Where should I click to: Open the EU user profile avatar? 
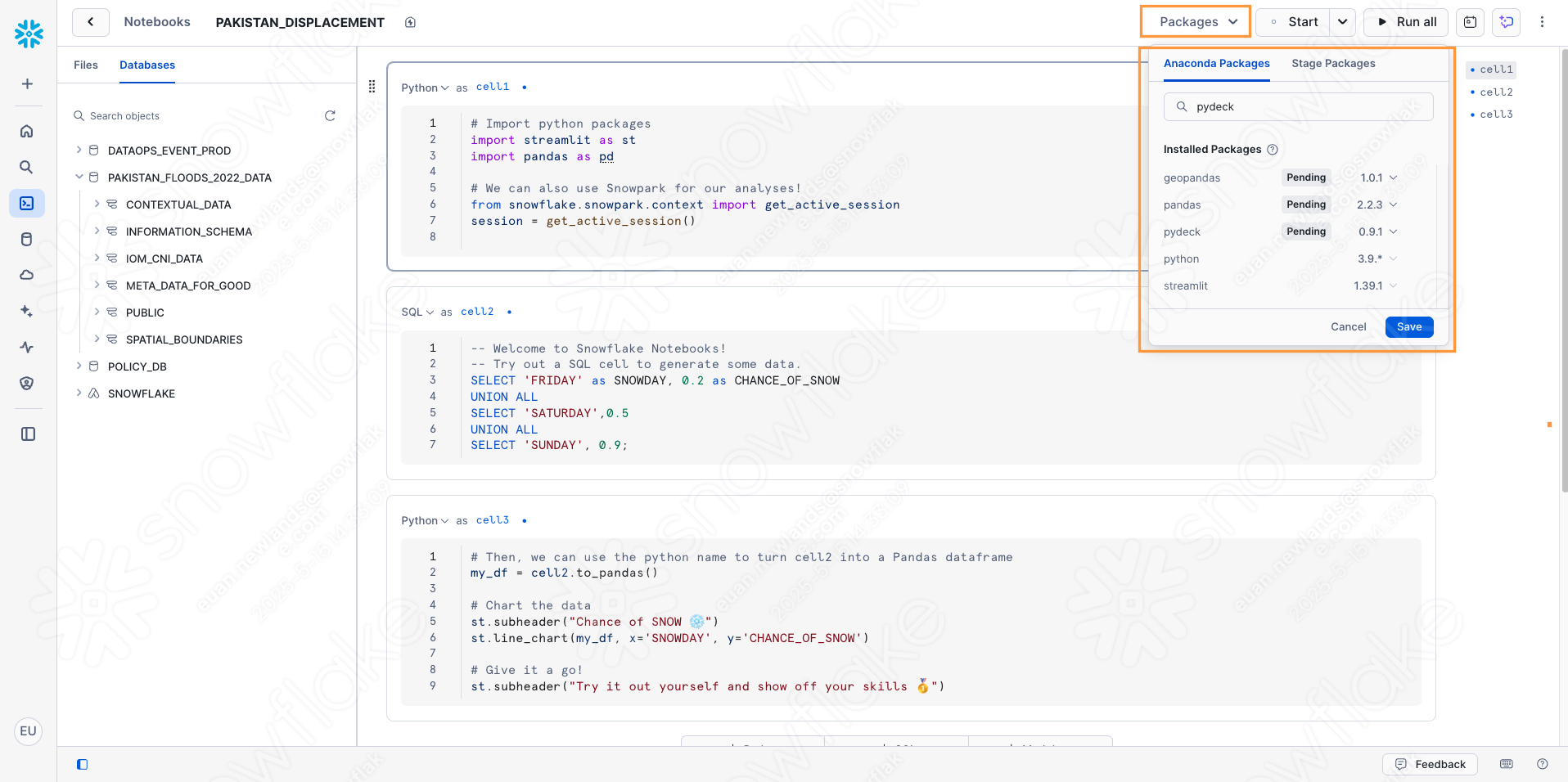[28, 731]
